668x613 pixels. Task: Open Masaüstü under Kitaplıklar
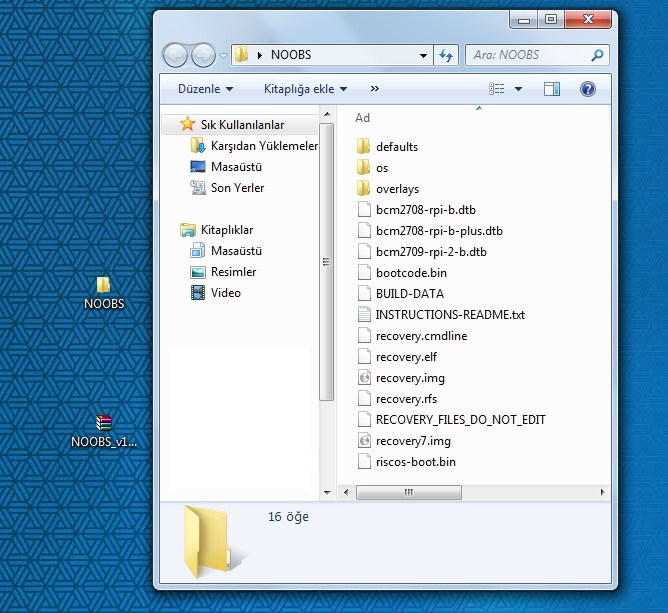(226, 251)
